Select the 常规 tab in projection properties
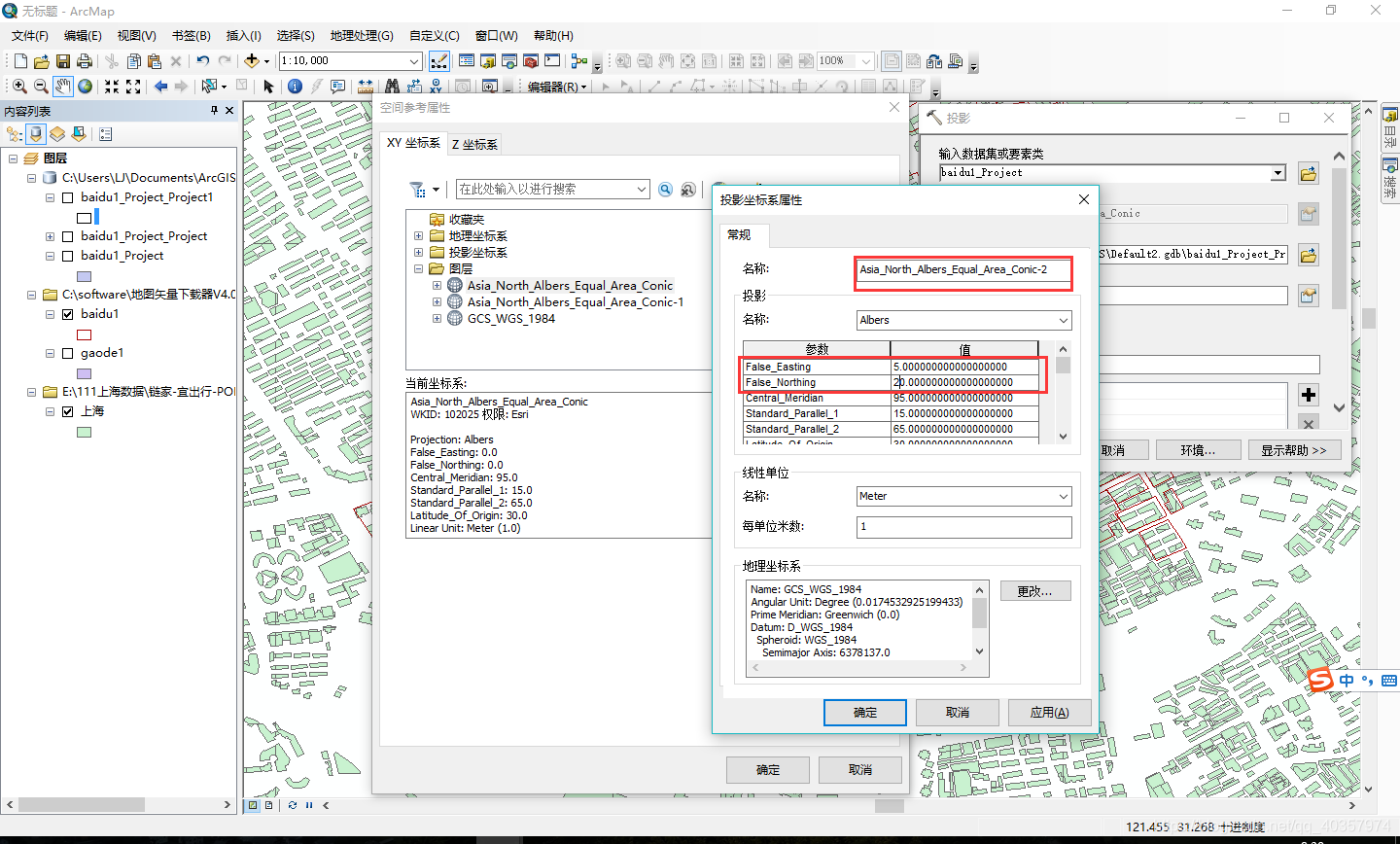 click(x=739, y=234)
